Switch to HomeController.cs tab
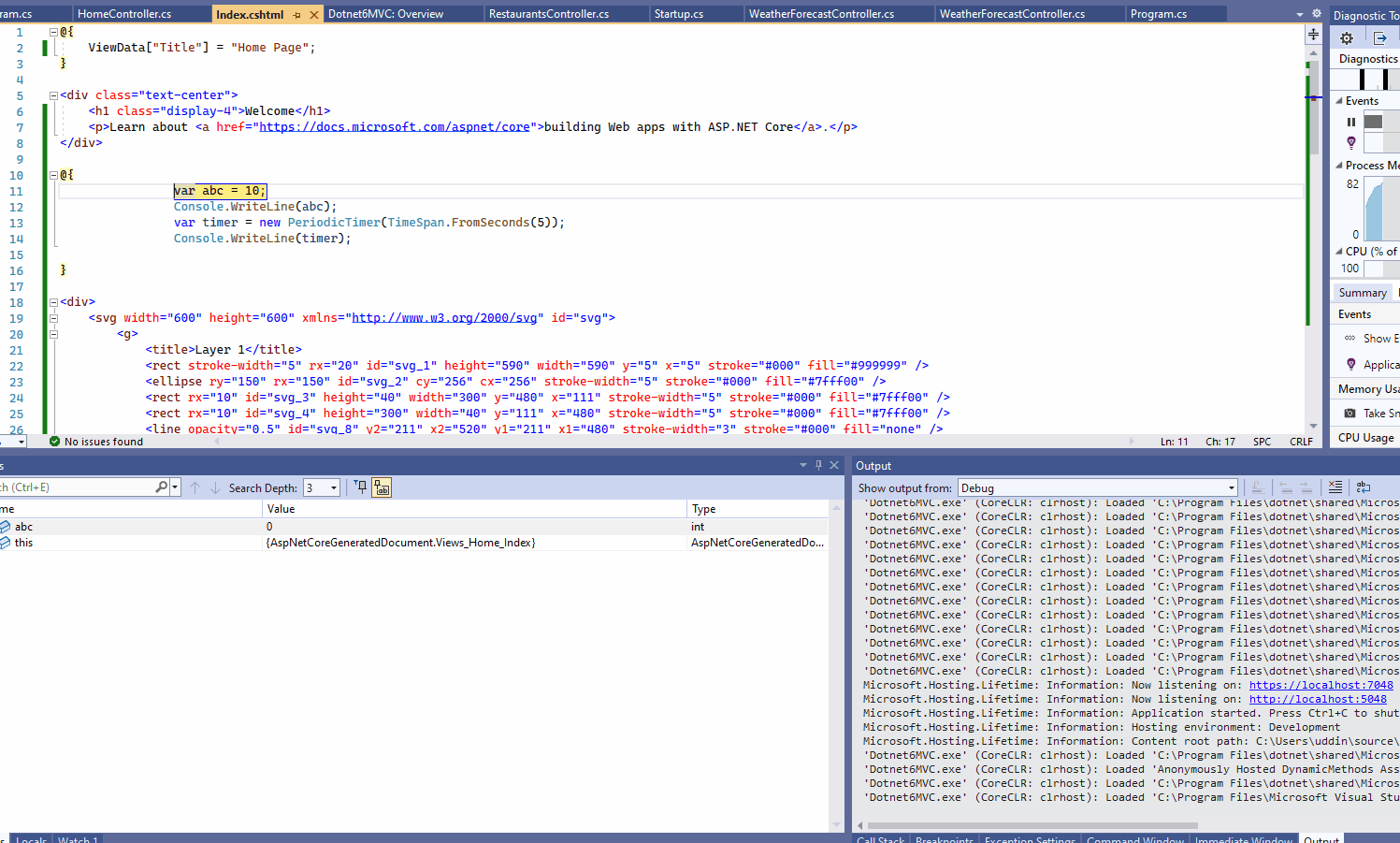Viewport: 1400px width, 843px height. pyautogui.click(x=124, y=14)
